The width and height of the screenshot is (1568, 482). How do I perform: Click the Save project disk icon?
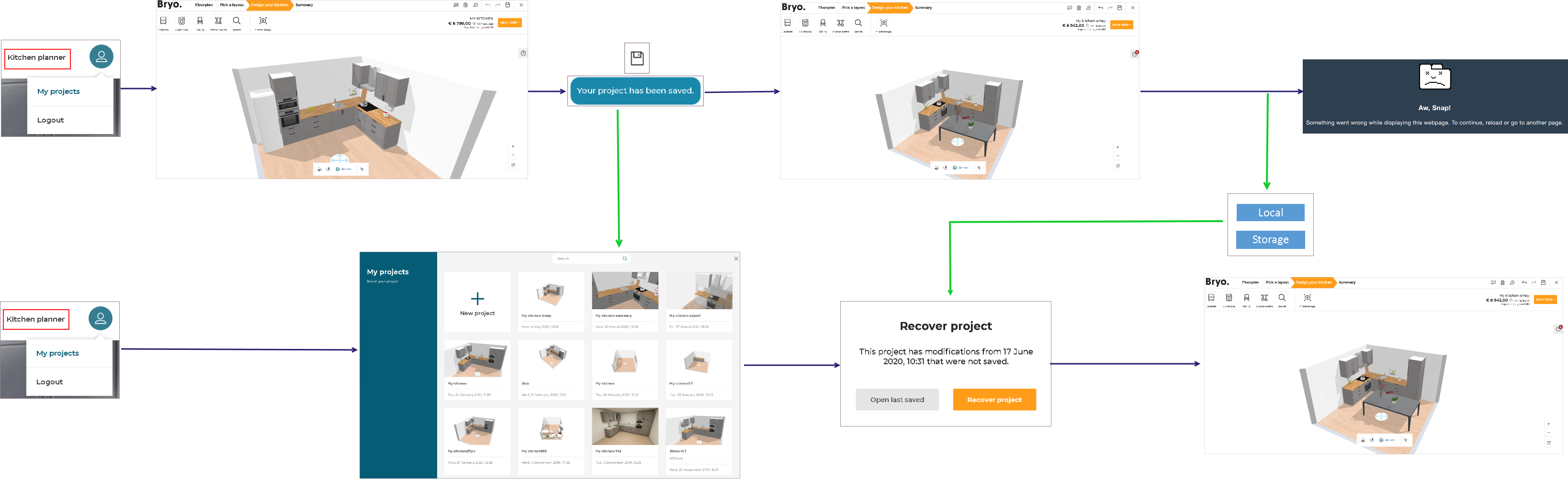coord(508,5)
